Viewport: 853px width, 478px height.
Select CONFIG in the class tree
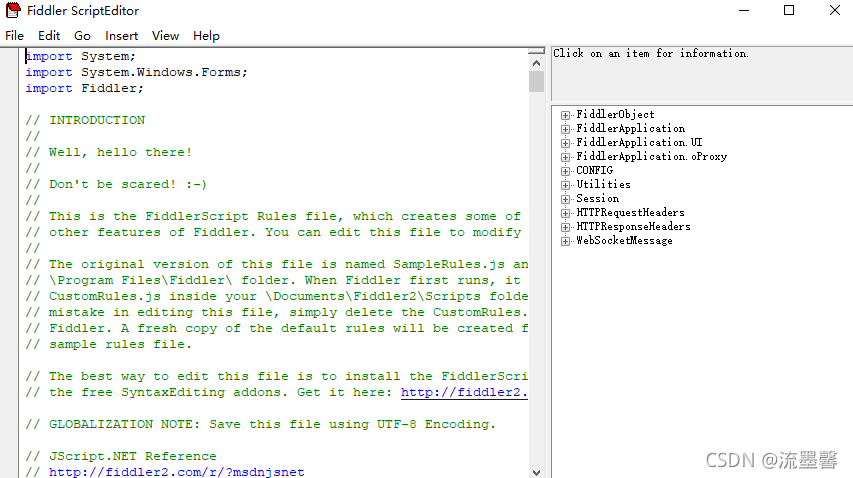(595, 171)
